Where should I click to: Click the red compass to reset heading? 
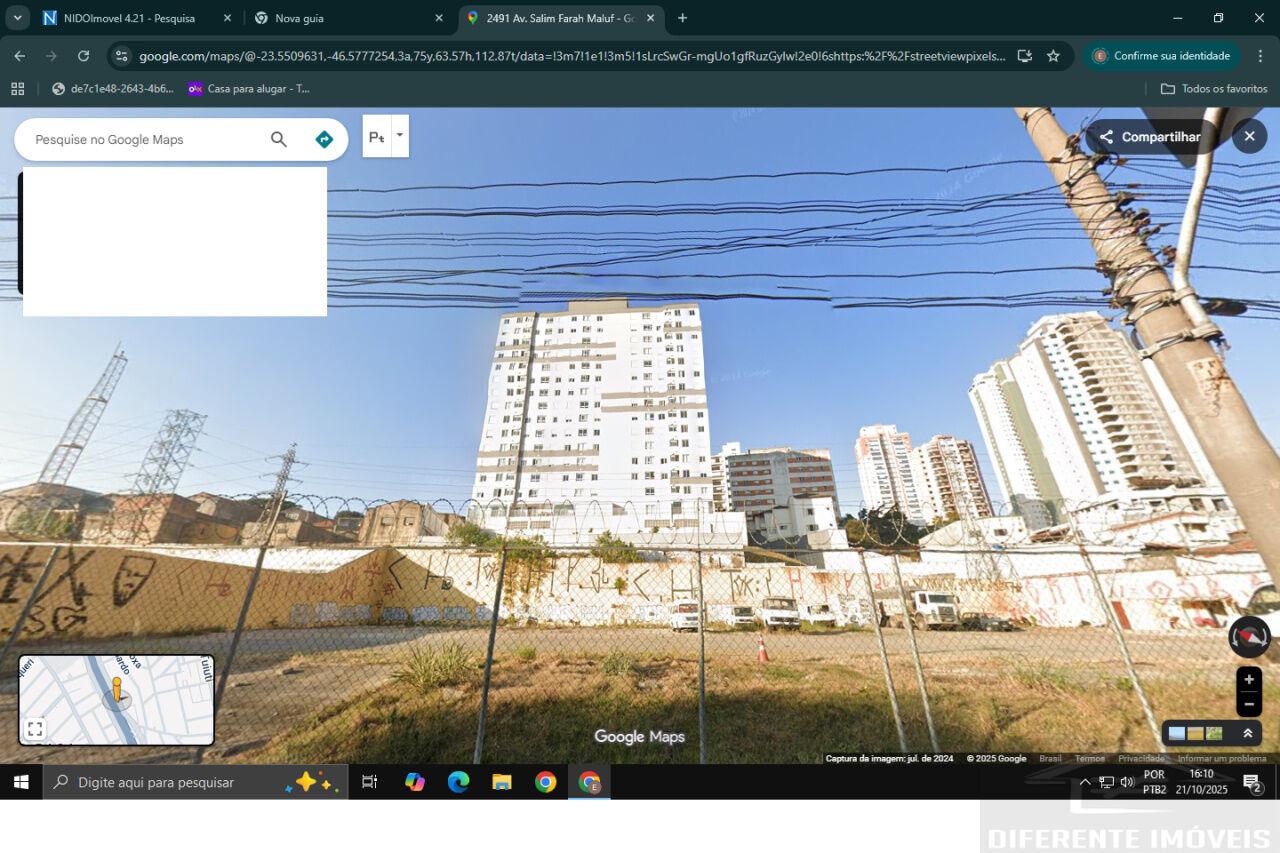click(1249, 637)
